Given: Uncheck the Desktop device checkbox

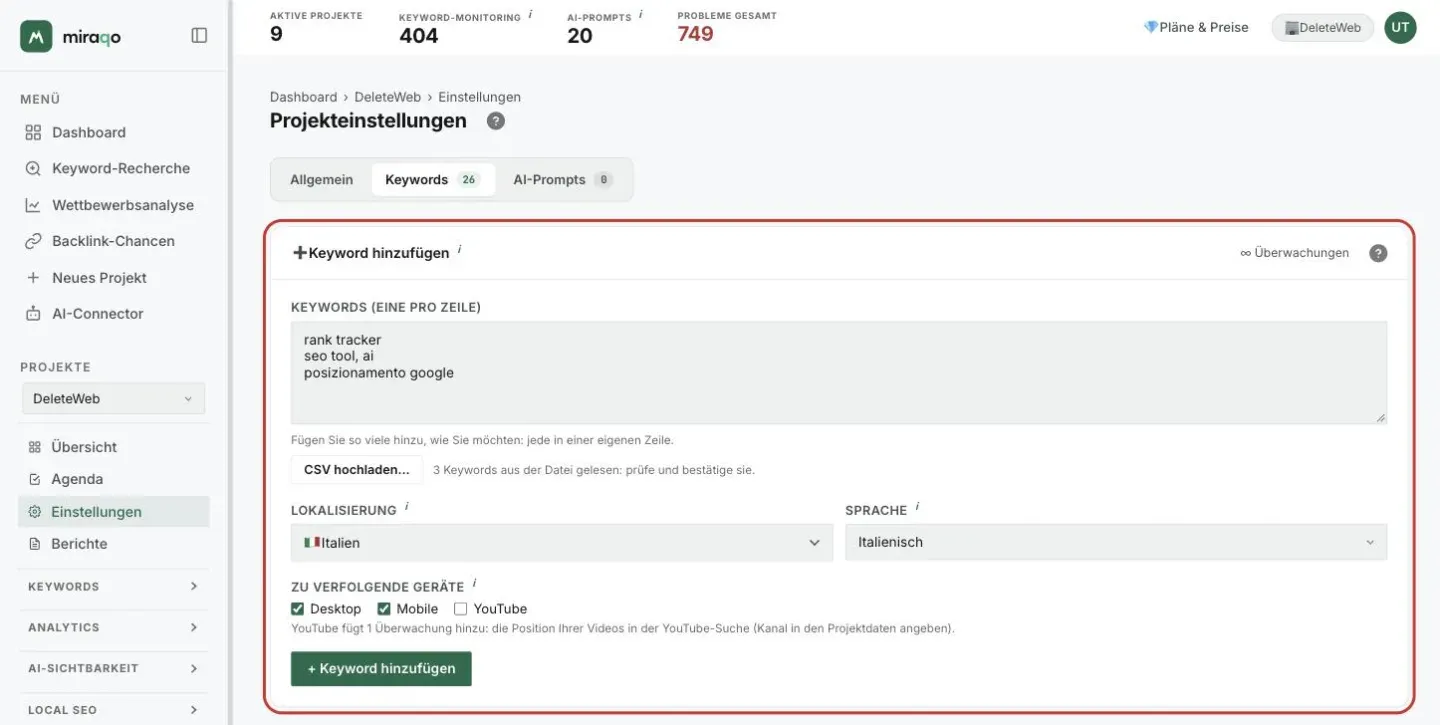Looking at the screenshot, I should (297, 609).
